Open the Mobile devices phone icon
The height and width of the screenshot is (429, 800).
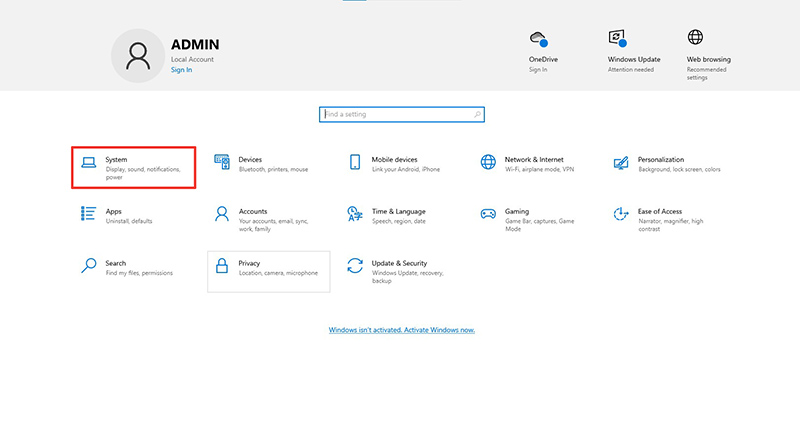click(355, 162)
